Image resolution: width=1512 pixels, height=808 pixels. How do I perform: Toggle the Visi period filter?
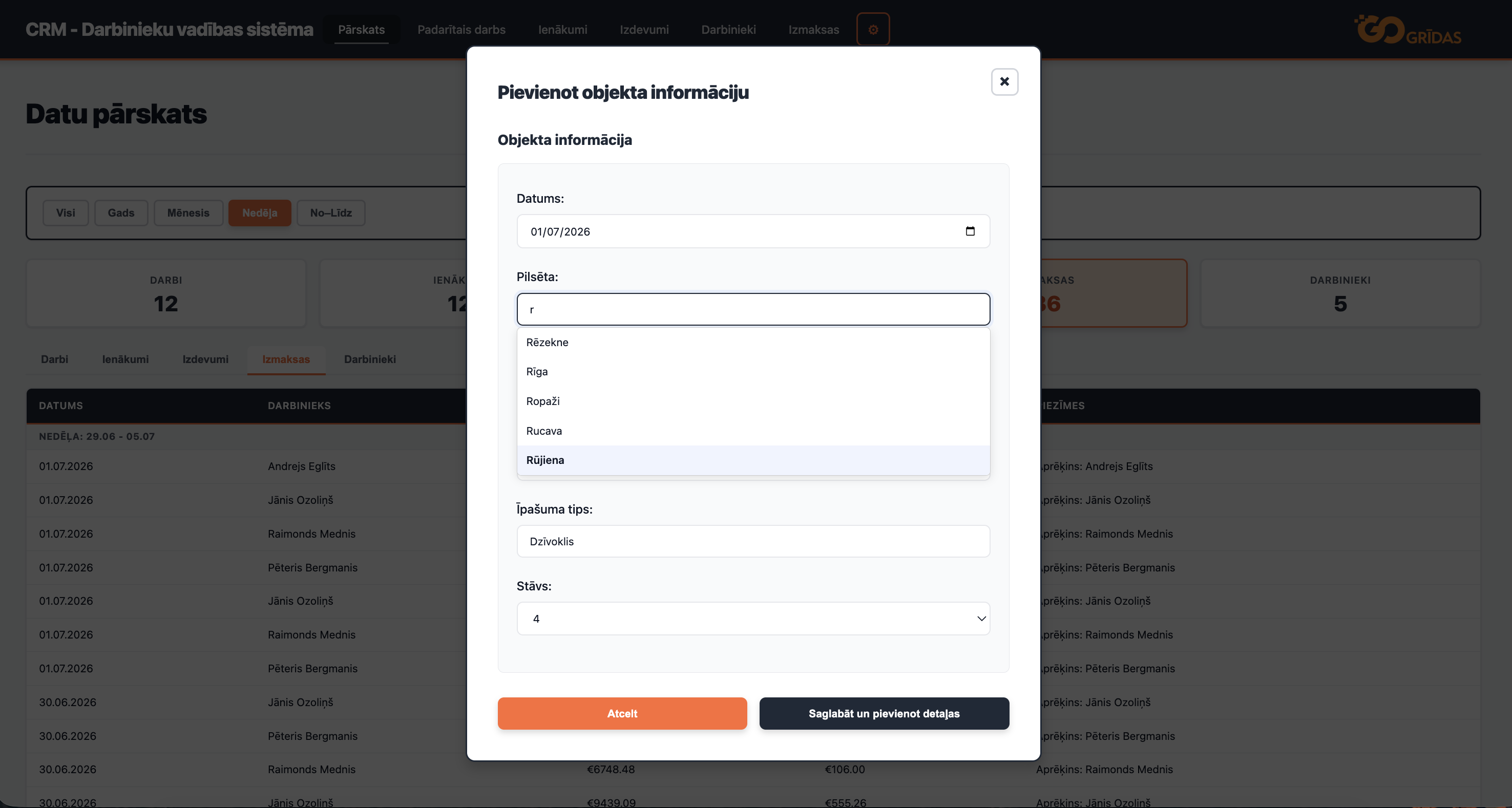[66, 213]
